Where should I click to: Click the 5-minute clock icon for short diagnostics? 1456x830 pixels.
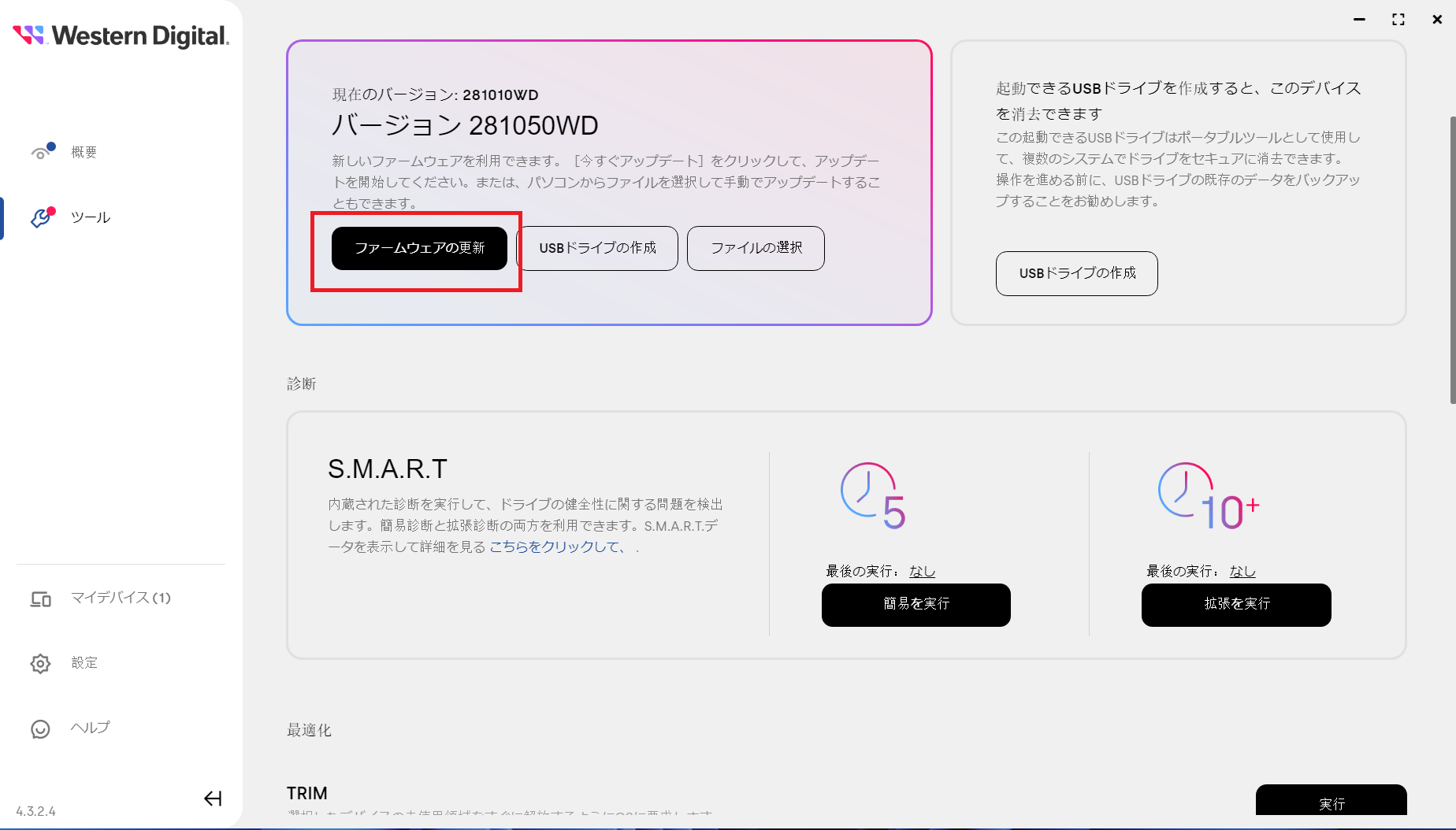[873, 495]
